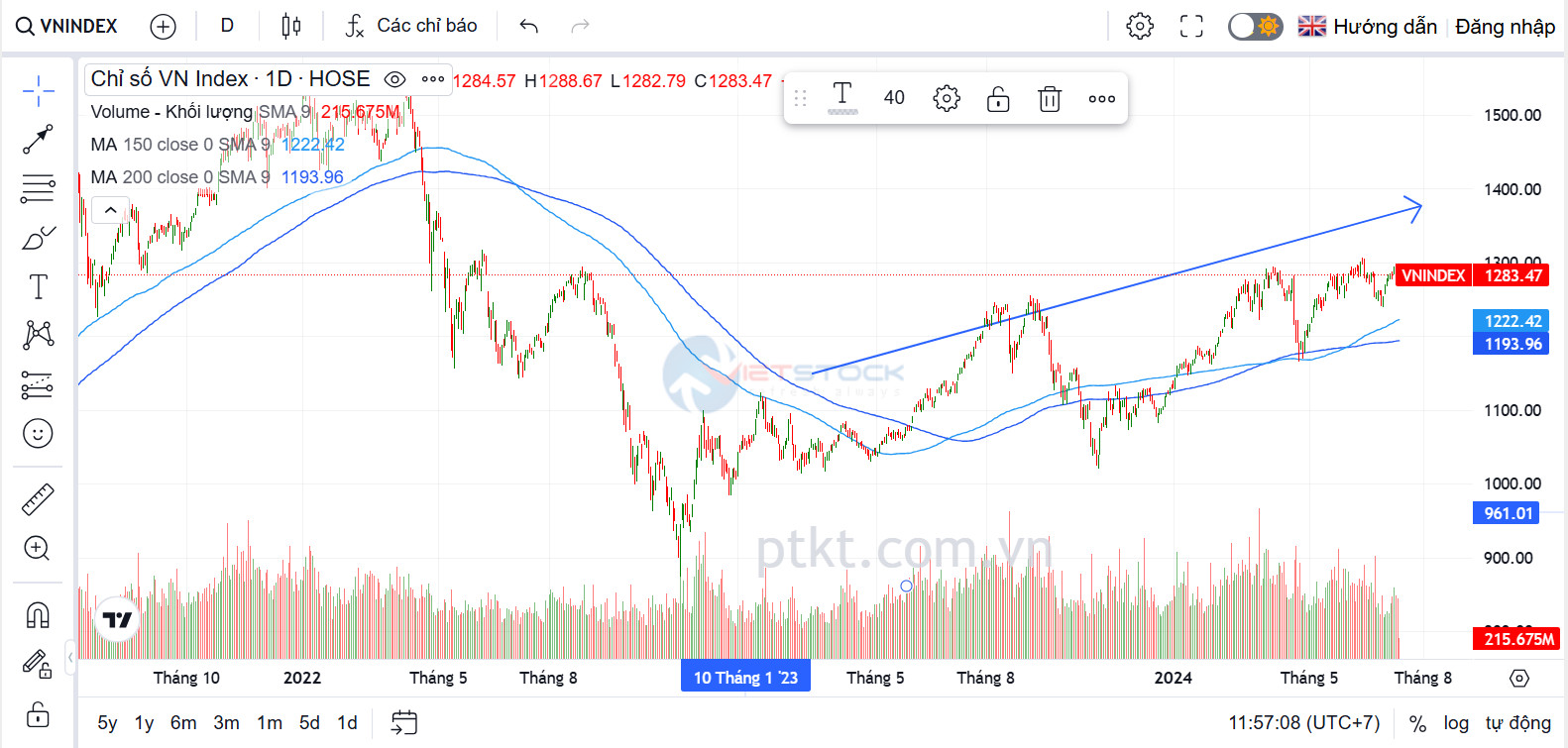Image resolution: width=1568 pixels, height=748 pixels.
Task: Open the D timeframe interval dropdown
Action: tap(227, 26)
